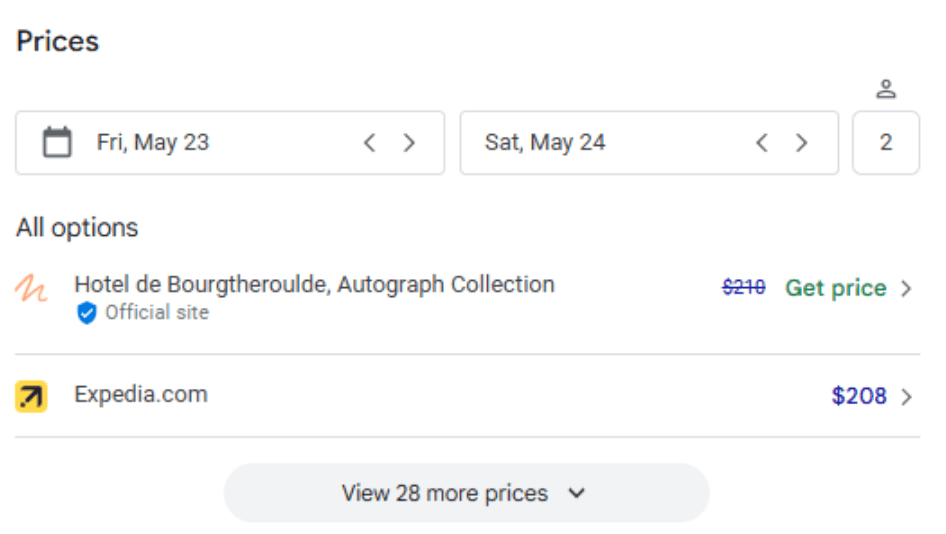Click the person guests icon

pyautogui.click(x=886, y=89)
